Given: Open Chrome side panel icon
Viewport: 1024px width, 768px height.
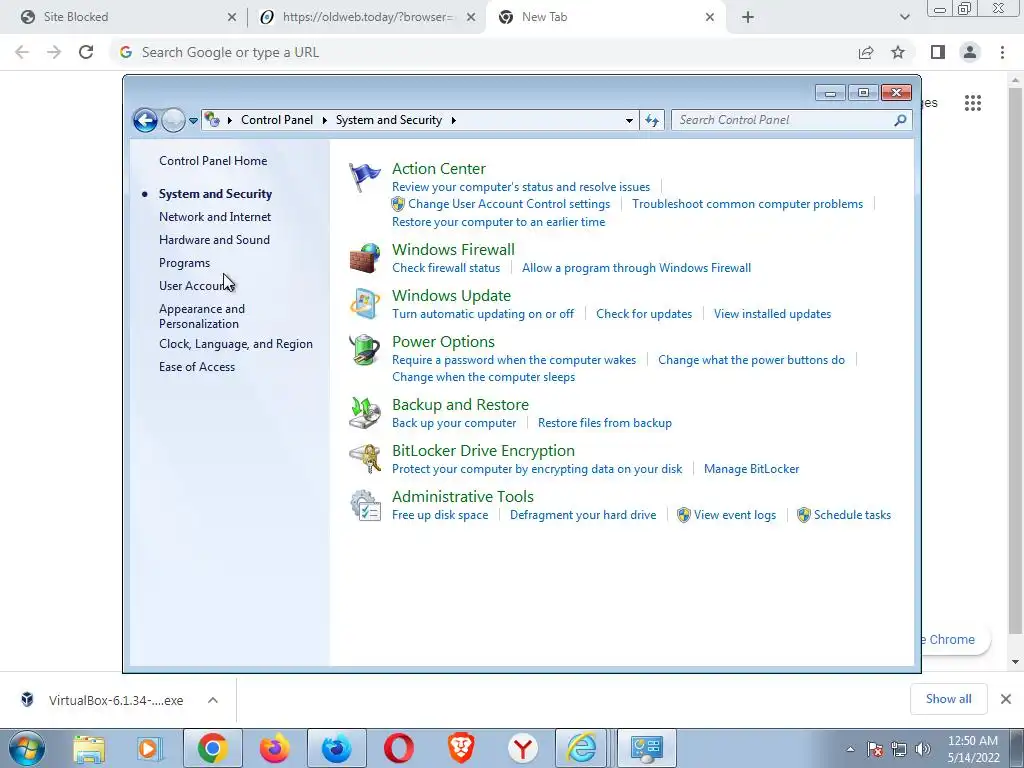Looking at the screenshot, I should 938,52.
